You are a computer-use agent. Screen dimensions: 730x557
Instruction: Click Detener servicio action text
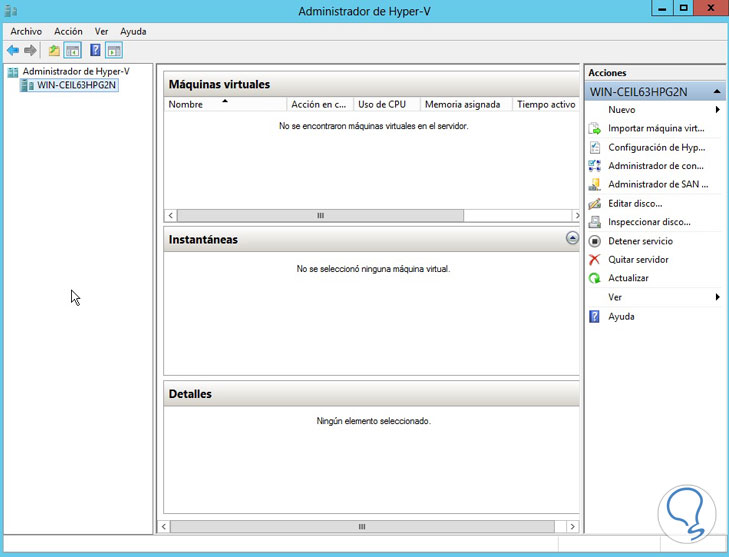(640, 241)
